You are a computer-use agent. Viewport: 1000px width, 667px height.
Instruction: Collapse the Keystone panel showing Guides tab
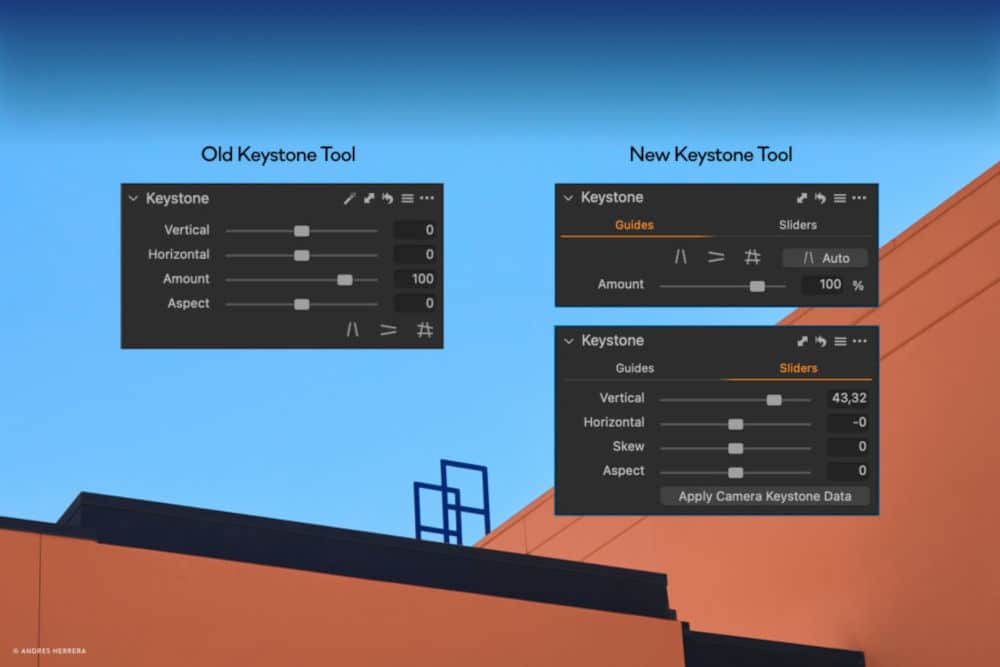568,198
